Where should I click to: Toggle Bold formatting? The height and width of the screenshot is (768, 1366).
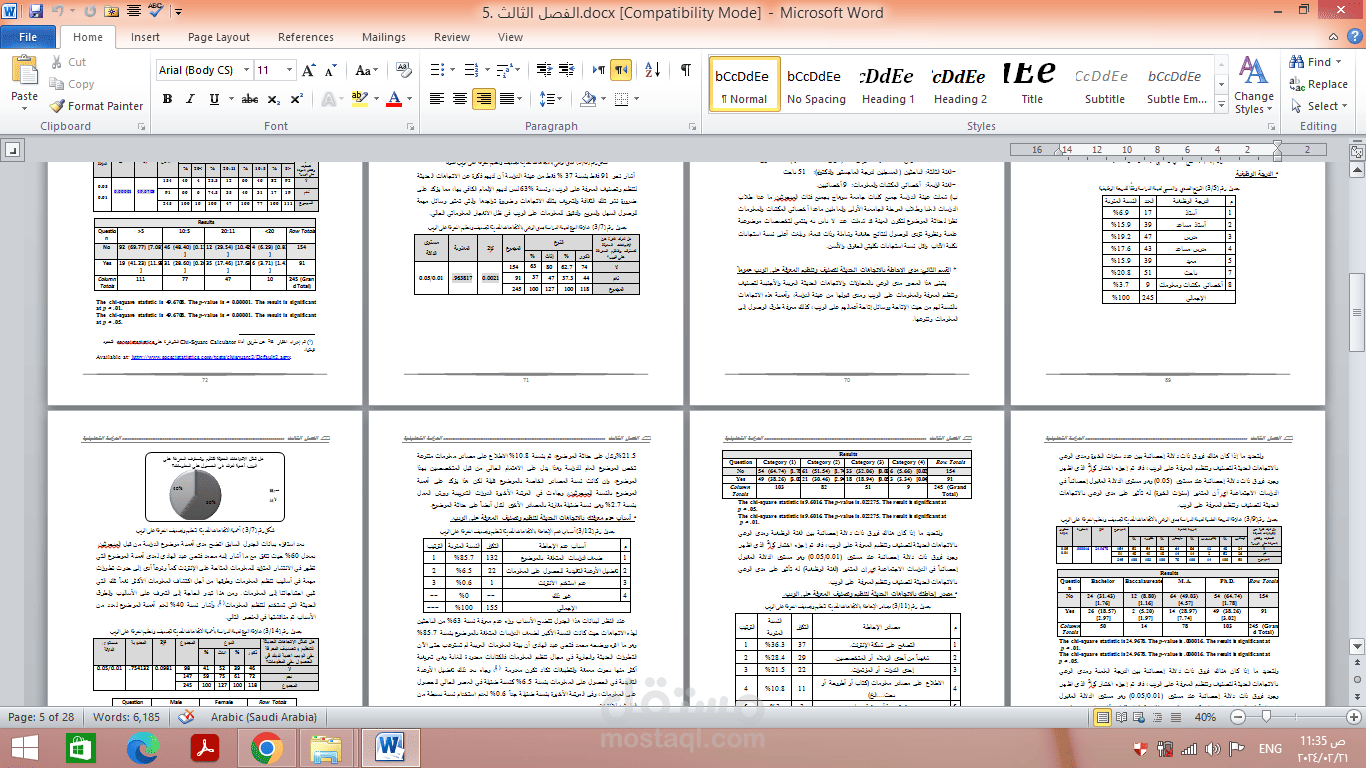(167, 98)
